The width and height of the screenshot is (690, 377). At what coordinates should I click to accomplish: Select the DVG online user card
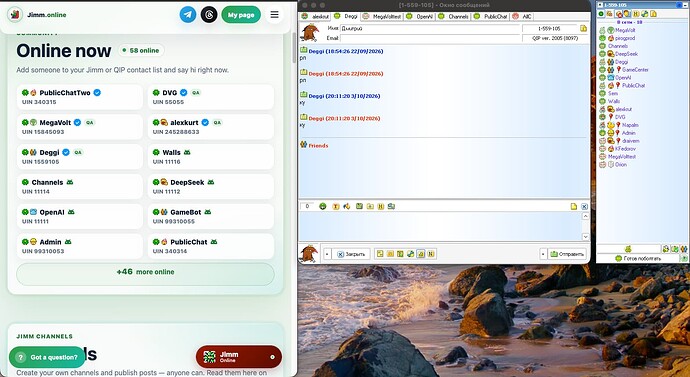[210, 97]
